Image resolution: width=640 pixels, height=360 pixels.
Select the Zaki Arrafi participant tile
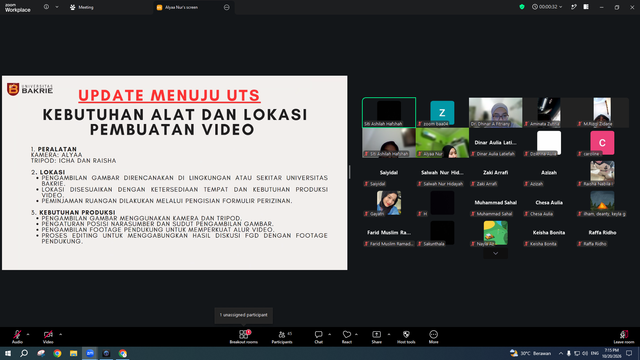click(496, 173)
